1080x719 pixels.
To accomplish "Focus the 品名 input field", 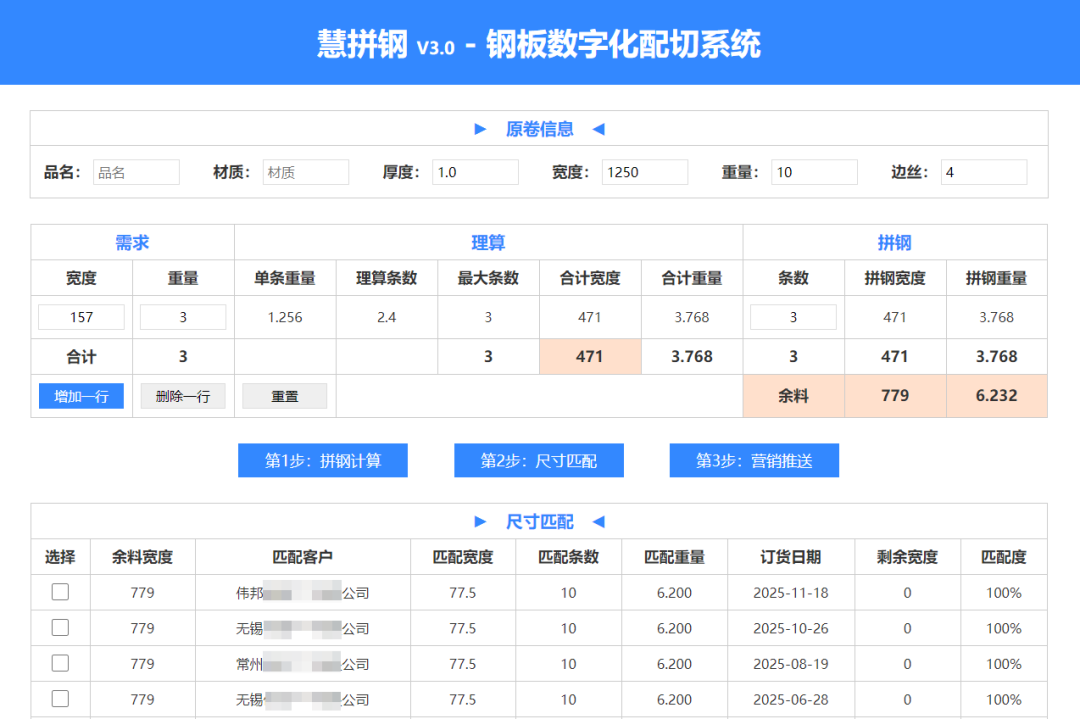I will point(136,172).
